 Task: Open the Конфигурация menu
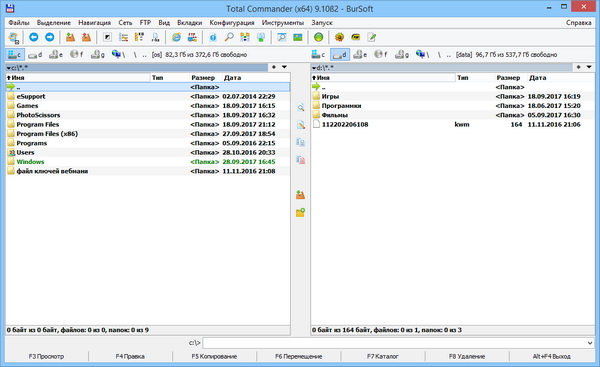[x=232, y=23]
